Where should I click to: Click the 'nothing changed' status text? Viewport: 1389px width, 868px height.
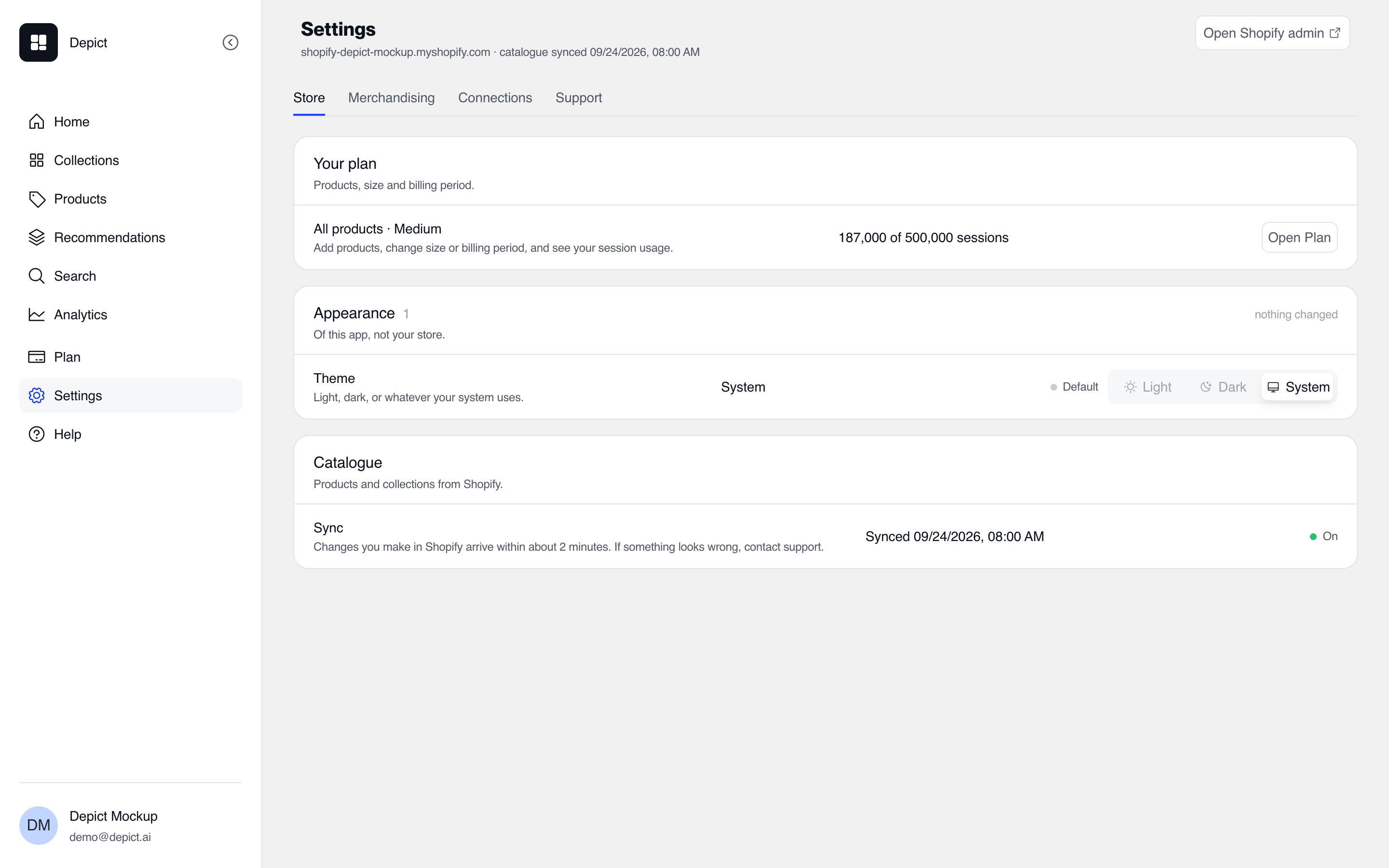click(x=1296, y=314)
